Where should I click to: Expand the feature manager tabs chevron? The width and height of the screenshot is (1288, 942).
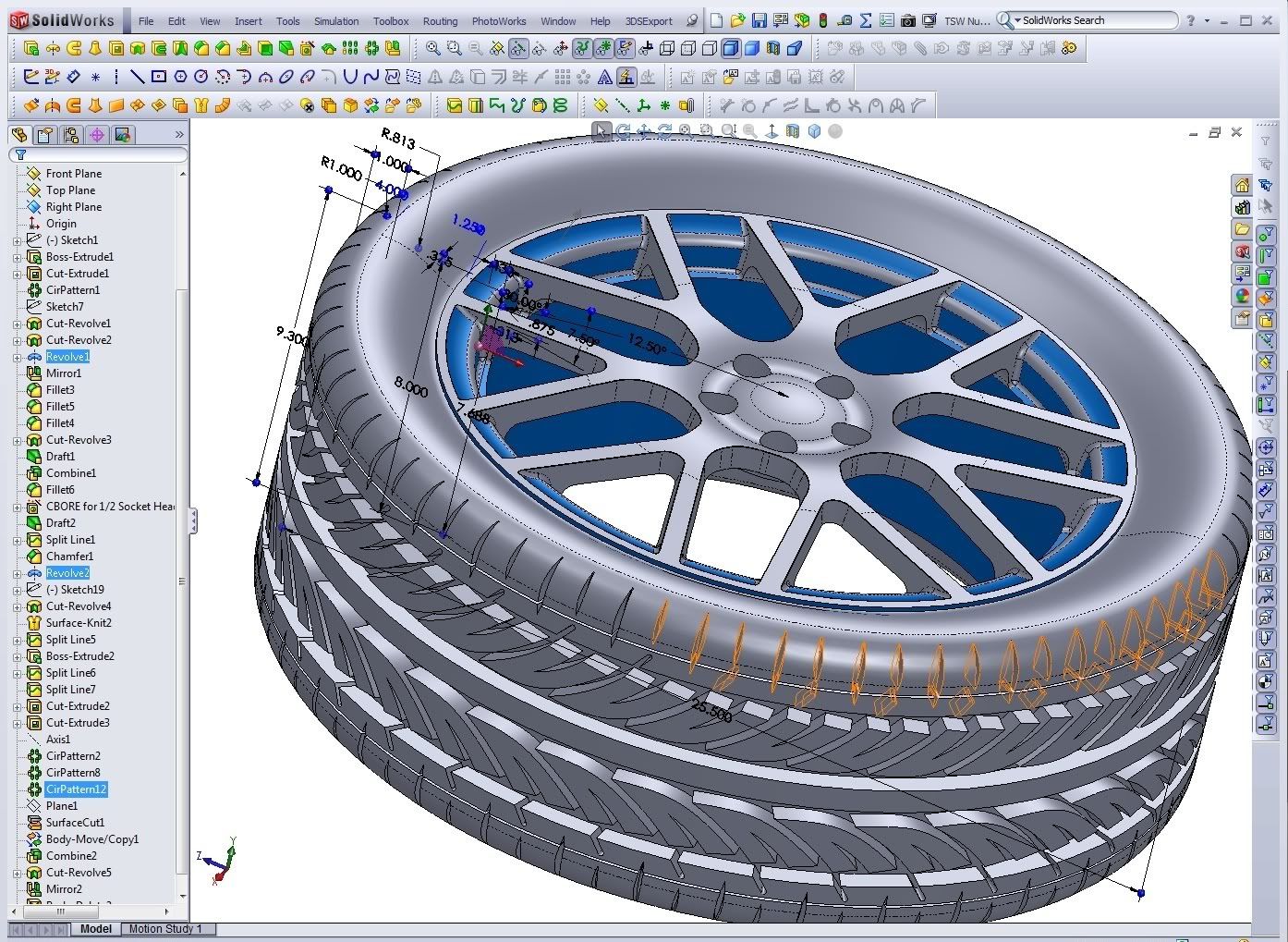[x=179, y=135]
